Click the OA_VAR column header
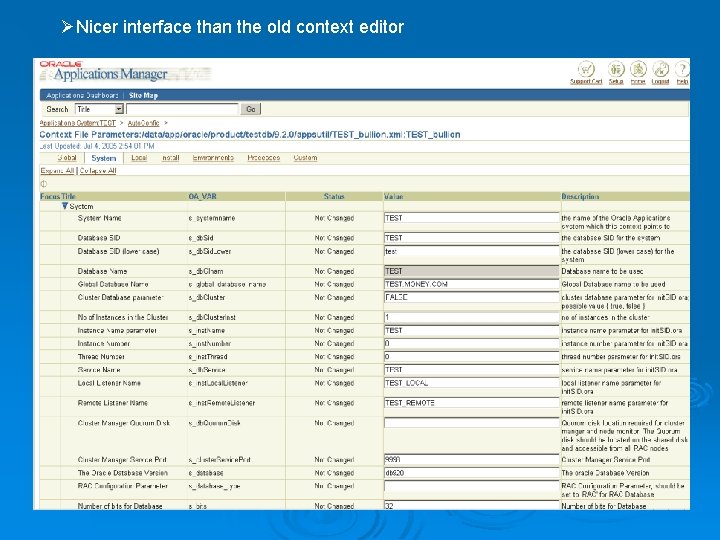The width and height of the screenshot is (720, 540). (x=202, y=197)
